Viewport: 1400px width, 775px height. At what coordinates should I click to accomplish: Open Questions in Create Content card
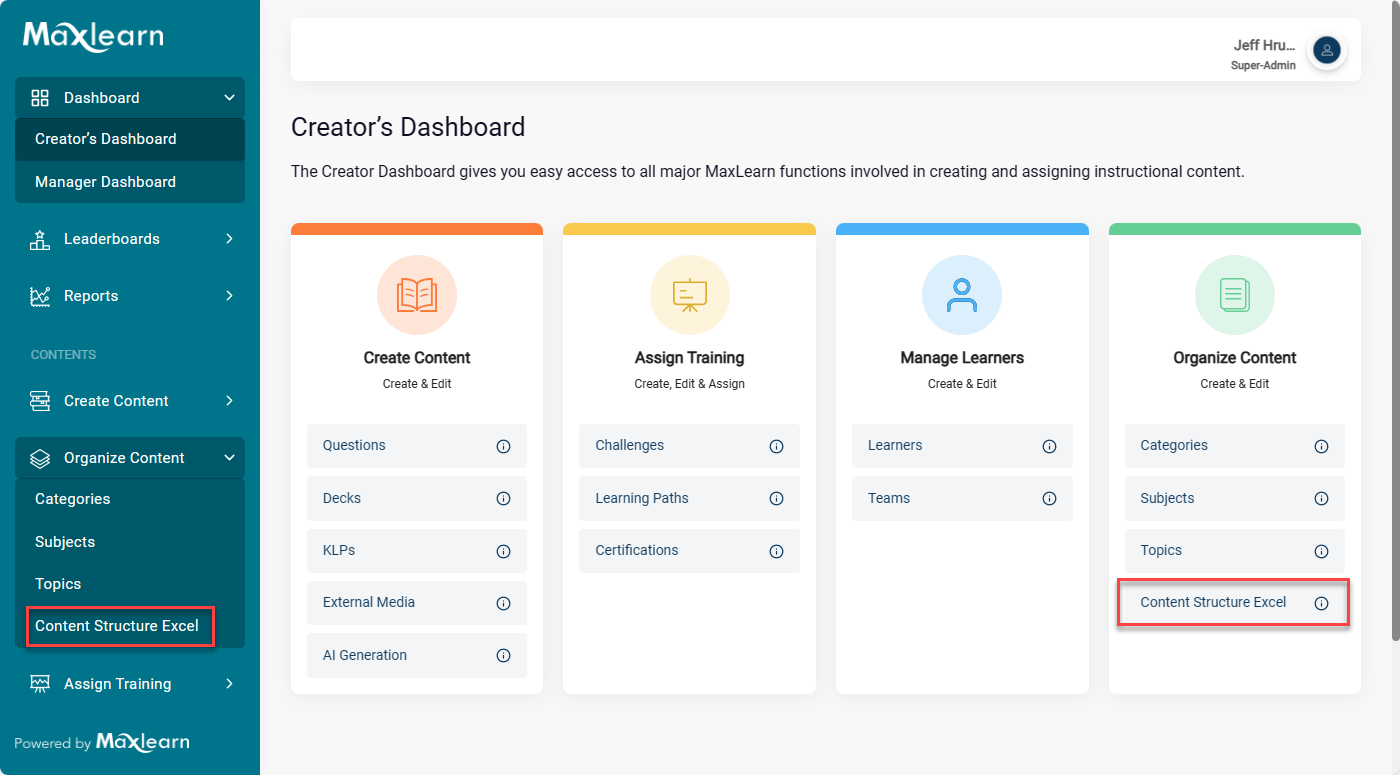click(417, 446)
